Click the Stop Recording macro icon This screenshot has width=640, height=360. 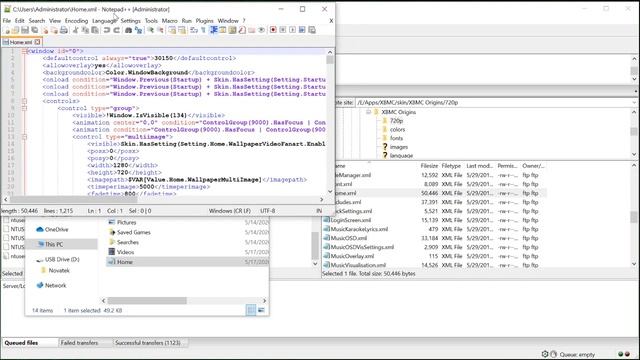tap(282, 30)
